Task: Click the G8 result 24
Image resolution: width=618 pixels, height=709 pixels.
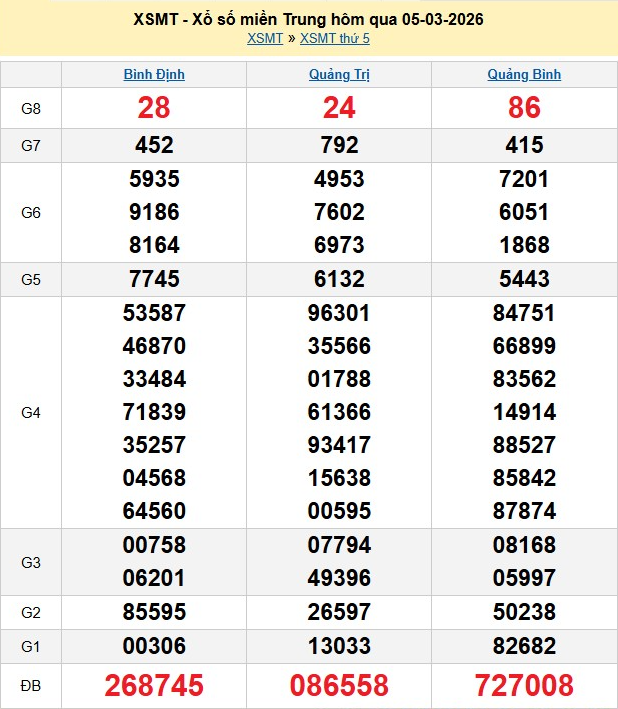Action: [339, 108]
